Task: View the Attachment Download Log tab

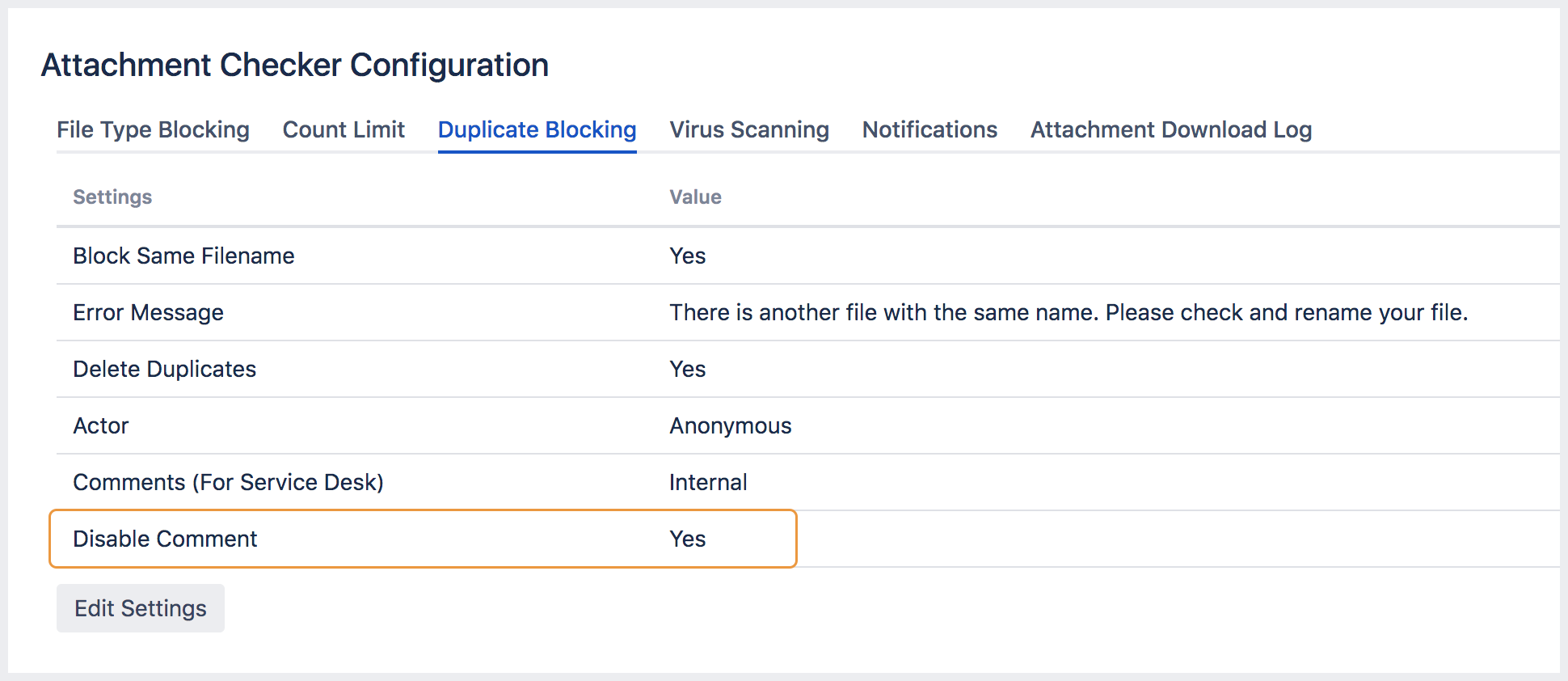Action: coord(1170,129)
